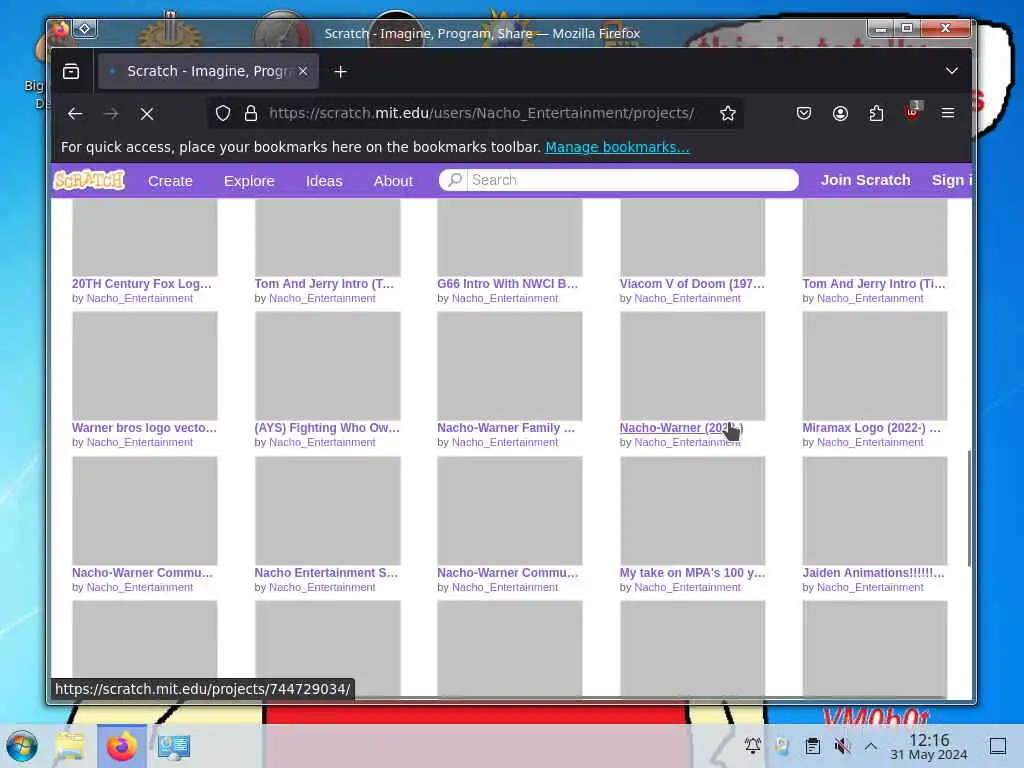Viewport: 1024px width, 768px height.
Task: Open the 20TH Century Fox Log... project link
Action: pyautogui.click(x=142, y=283)
